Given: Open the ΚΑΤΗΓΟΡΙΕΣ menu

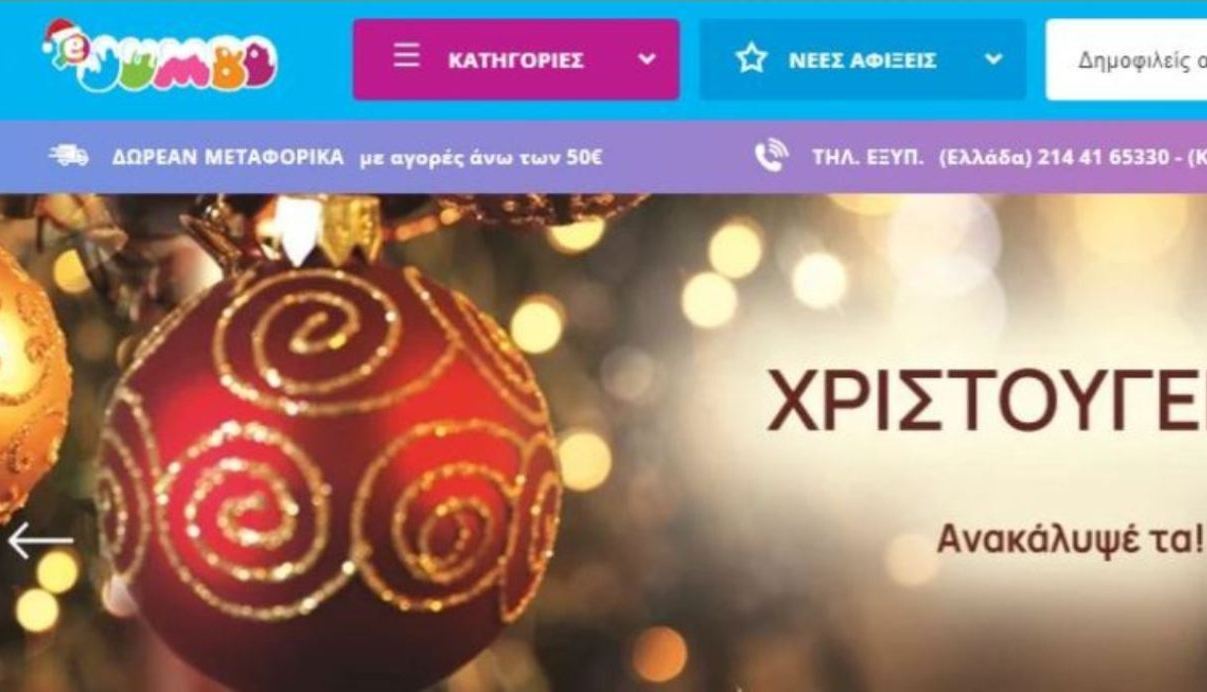Looking at the screenshot, I should pos(516,60).
